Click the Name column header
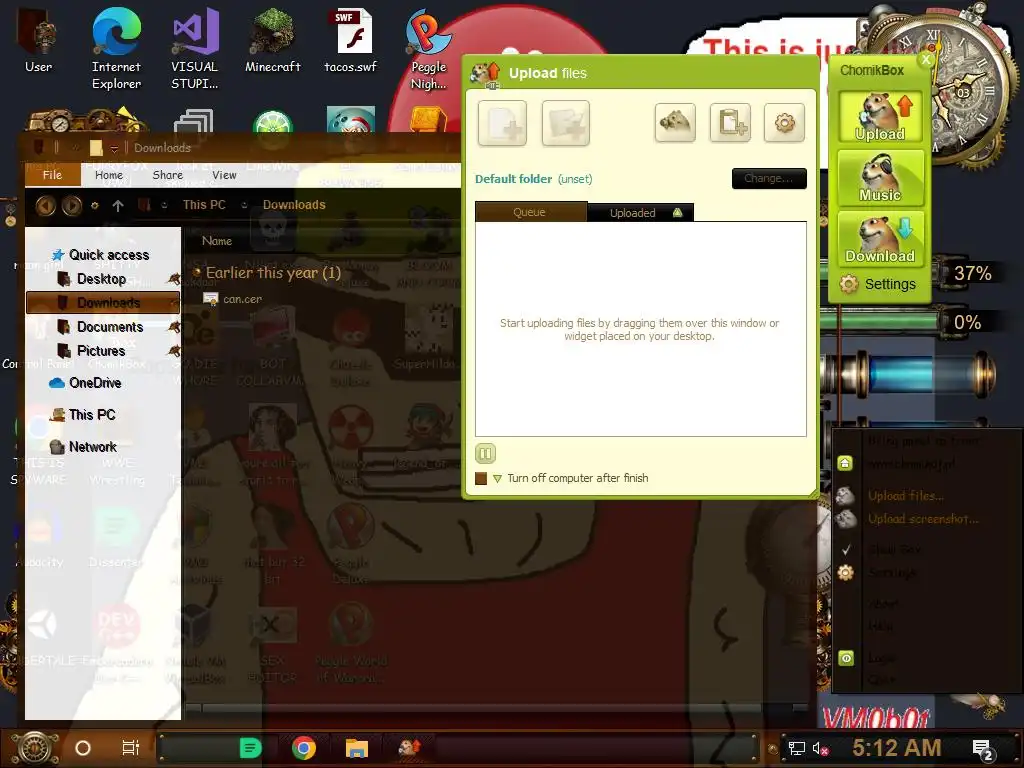 [217, 241]
